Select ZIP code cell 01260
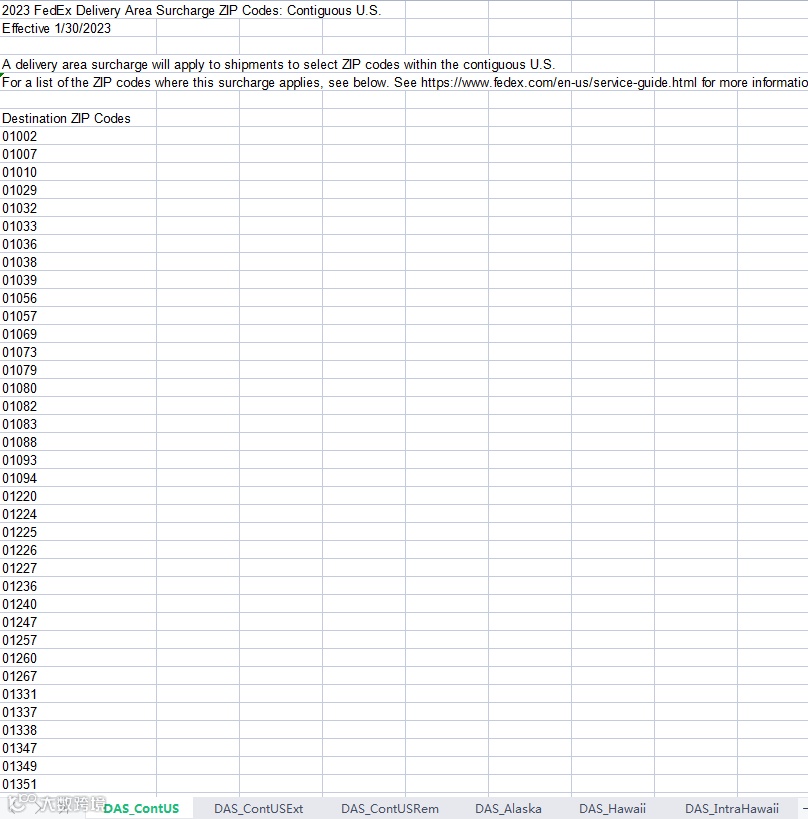Screen dimensions: 808x819 coord(78,659)
